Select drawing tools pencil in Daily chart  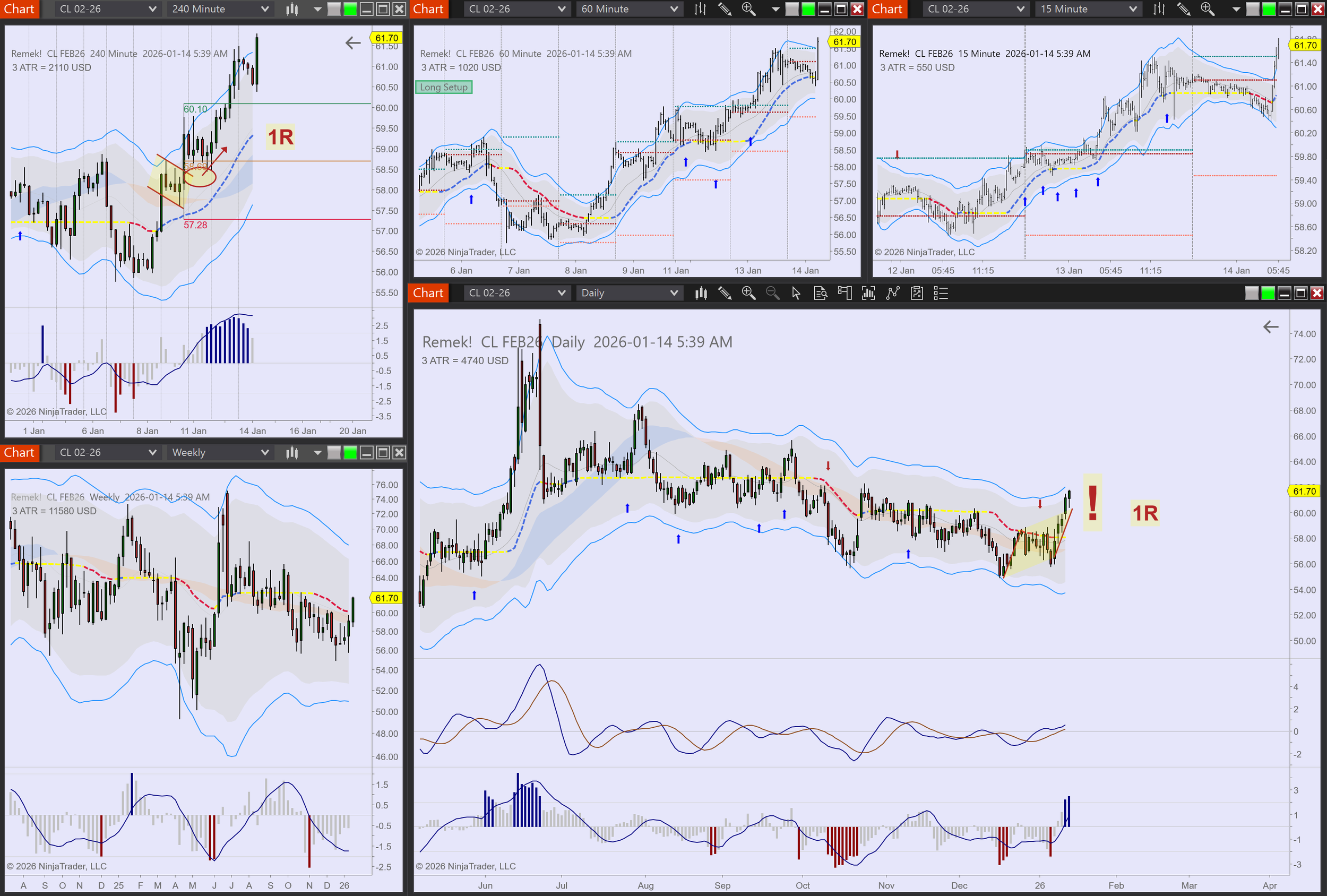(x=725, y=293)
